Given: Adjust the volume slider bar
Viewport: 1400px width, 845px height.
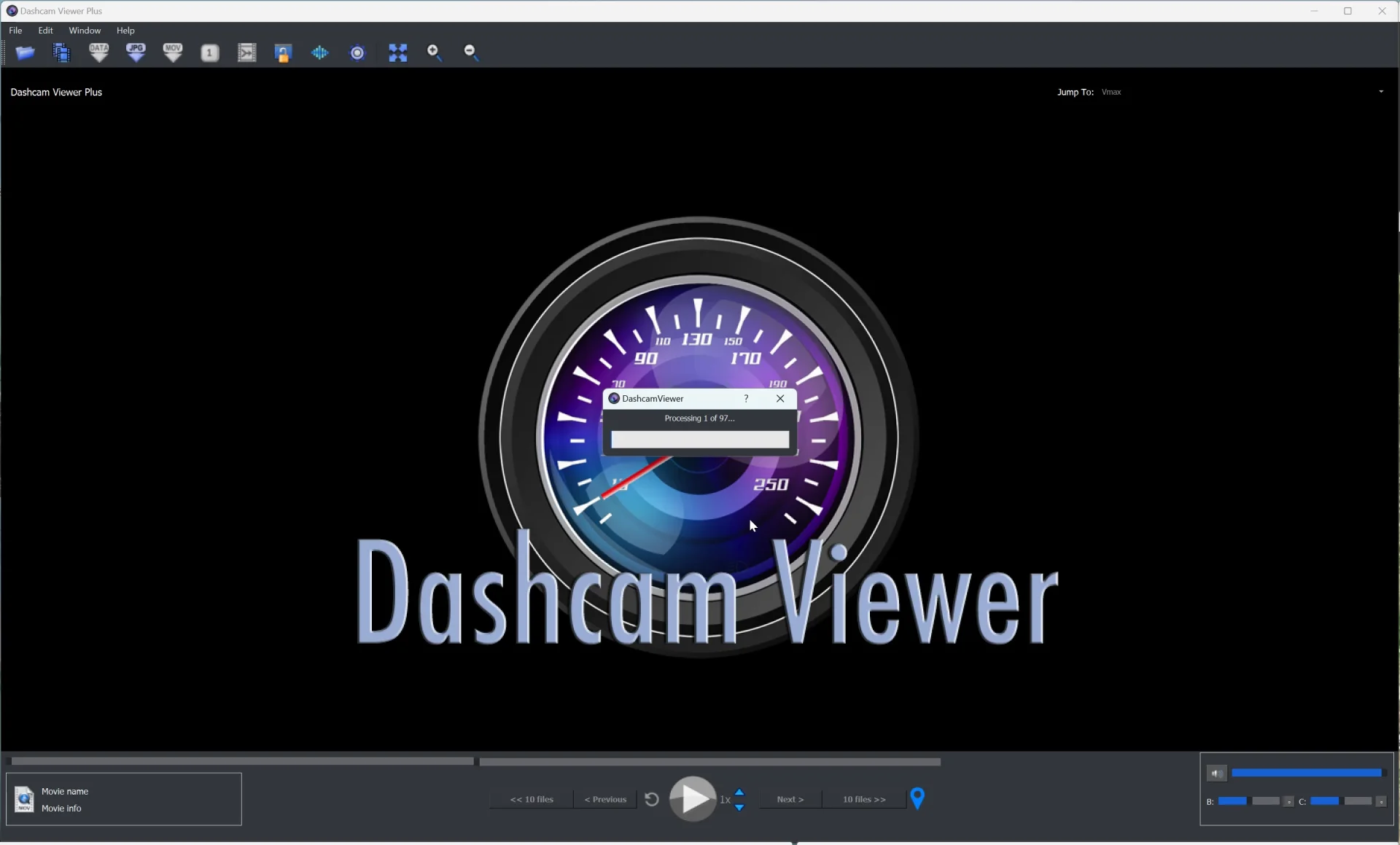Looking at the screenshot, I should tap(1307, 773).
